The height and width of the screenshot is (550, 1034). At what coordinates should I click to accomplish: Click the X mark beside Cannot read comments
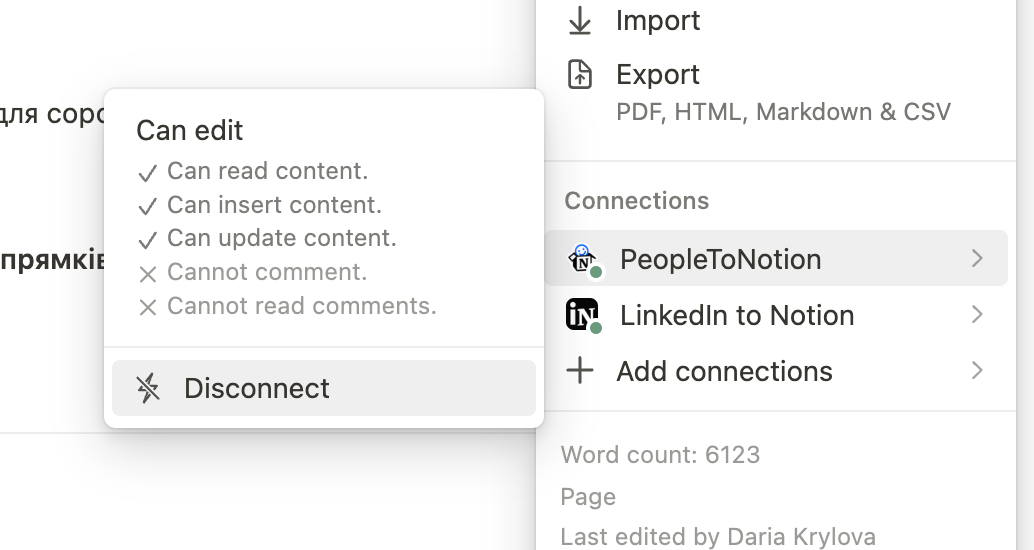[x=148, y=307]
